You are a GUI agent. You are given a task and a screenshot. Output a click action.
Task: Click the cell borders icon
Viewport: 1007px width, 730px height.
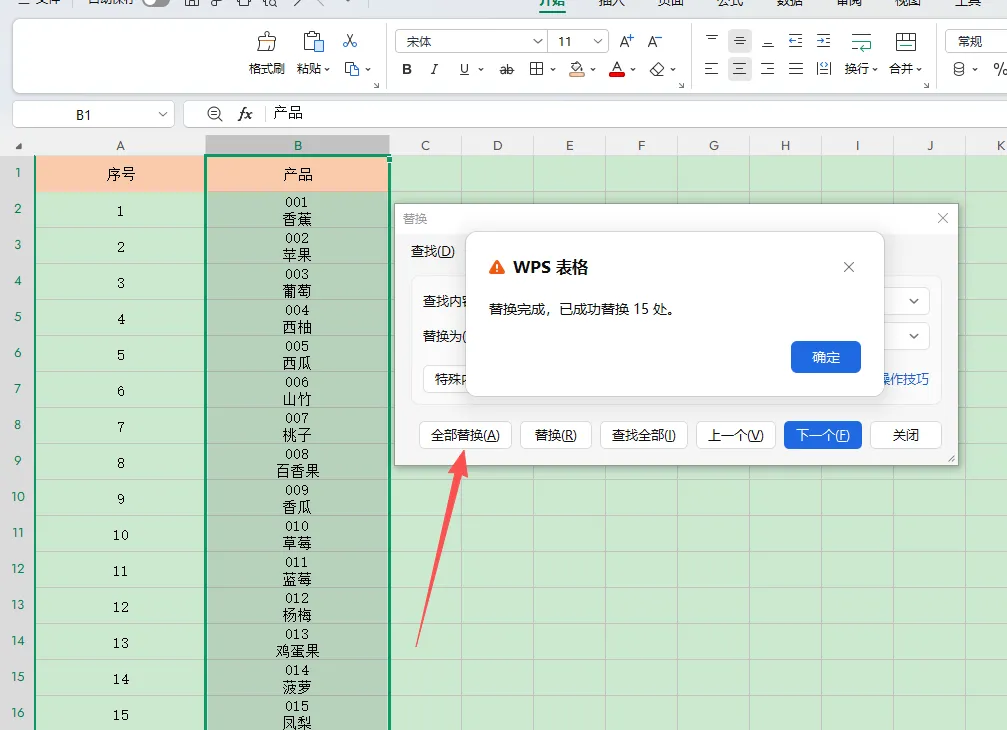pyautogui.click(x=536, y=69)
